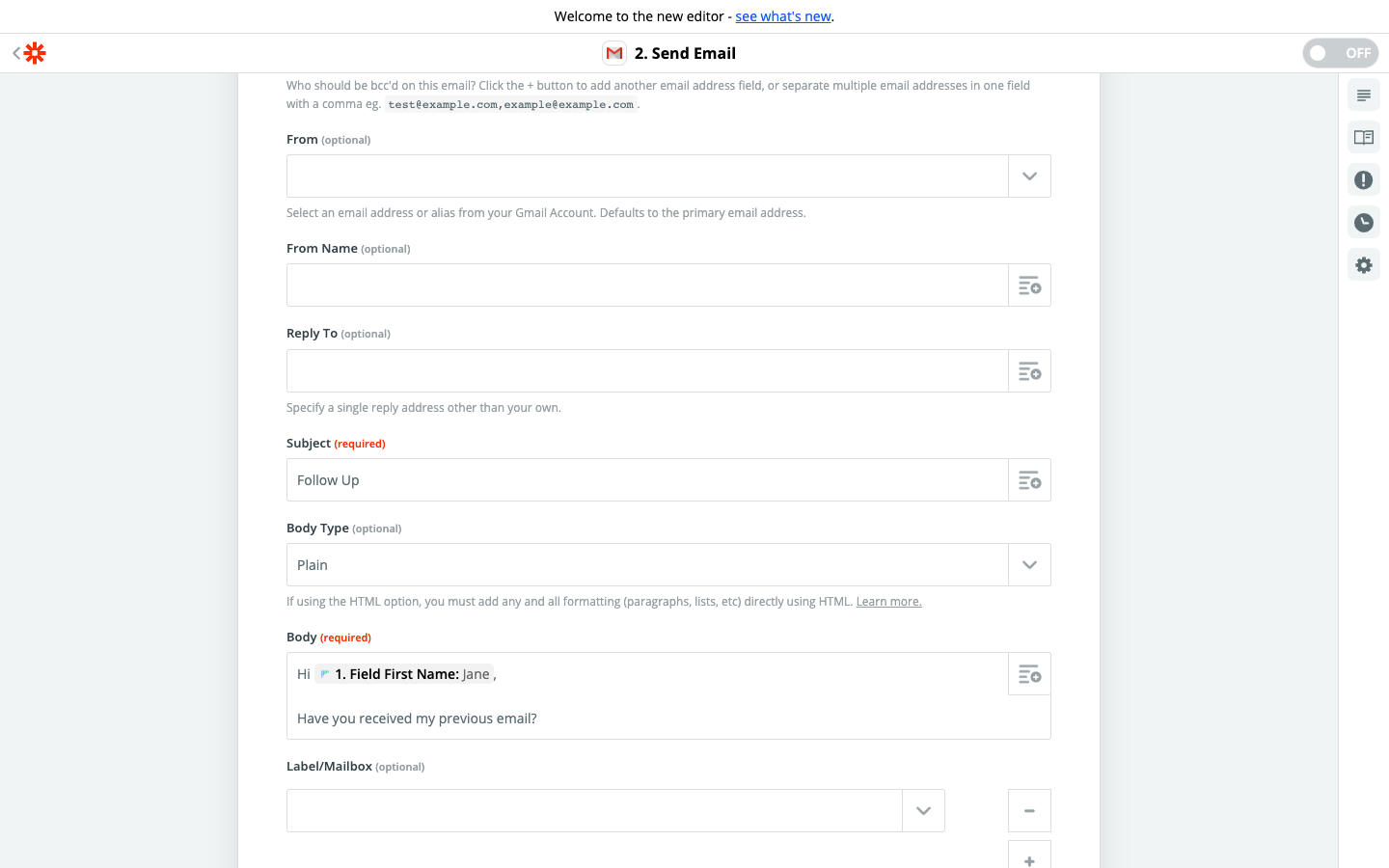Click into the Reply To input field

tap(647, 371)
